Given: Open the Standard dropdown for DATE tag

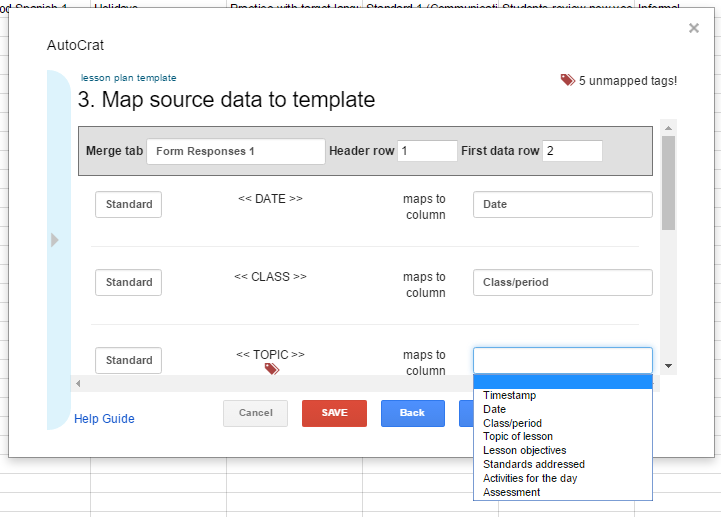Looking at the screenshot, I should tap(128, 204).
